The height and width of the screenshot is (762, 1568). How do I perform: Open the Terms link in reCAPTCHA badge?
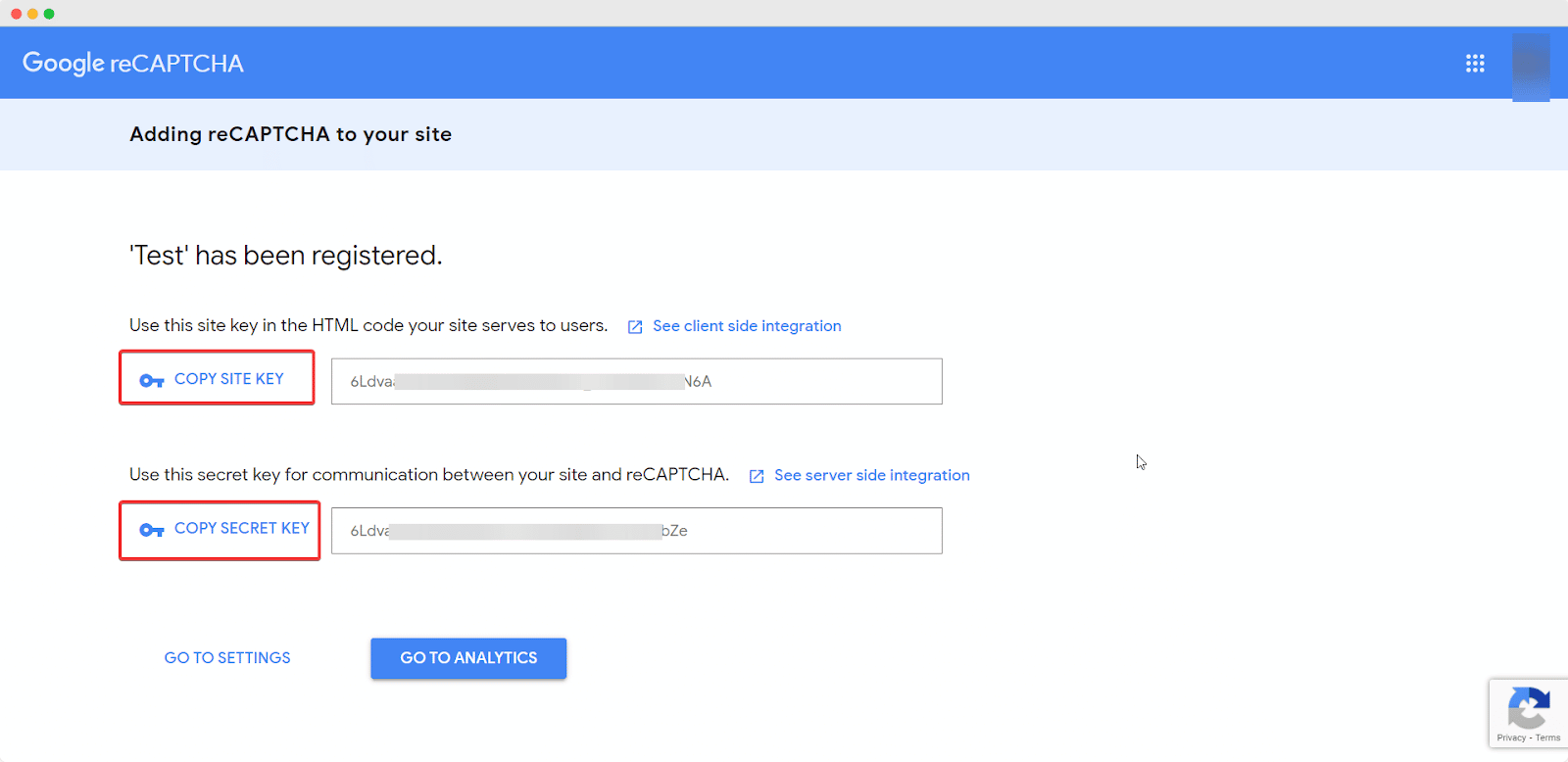(x=1548, y=738)
